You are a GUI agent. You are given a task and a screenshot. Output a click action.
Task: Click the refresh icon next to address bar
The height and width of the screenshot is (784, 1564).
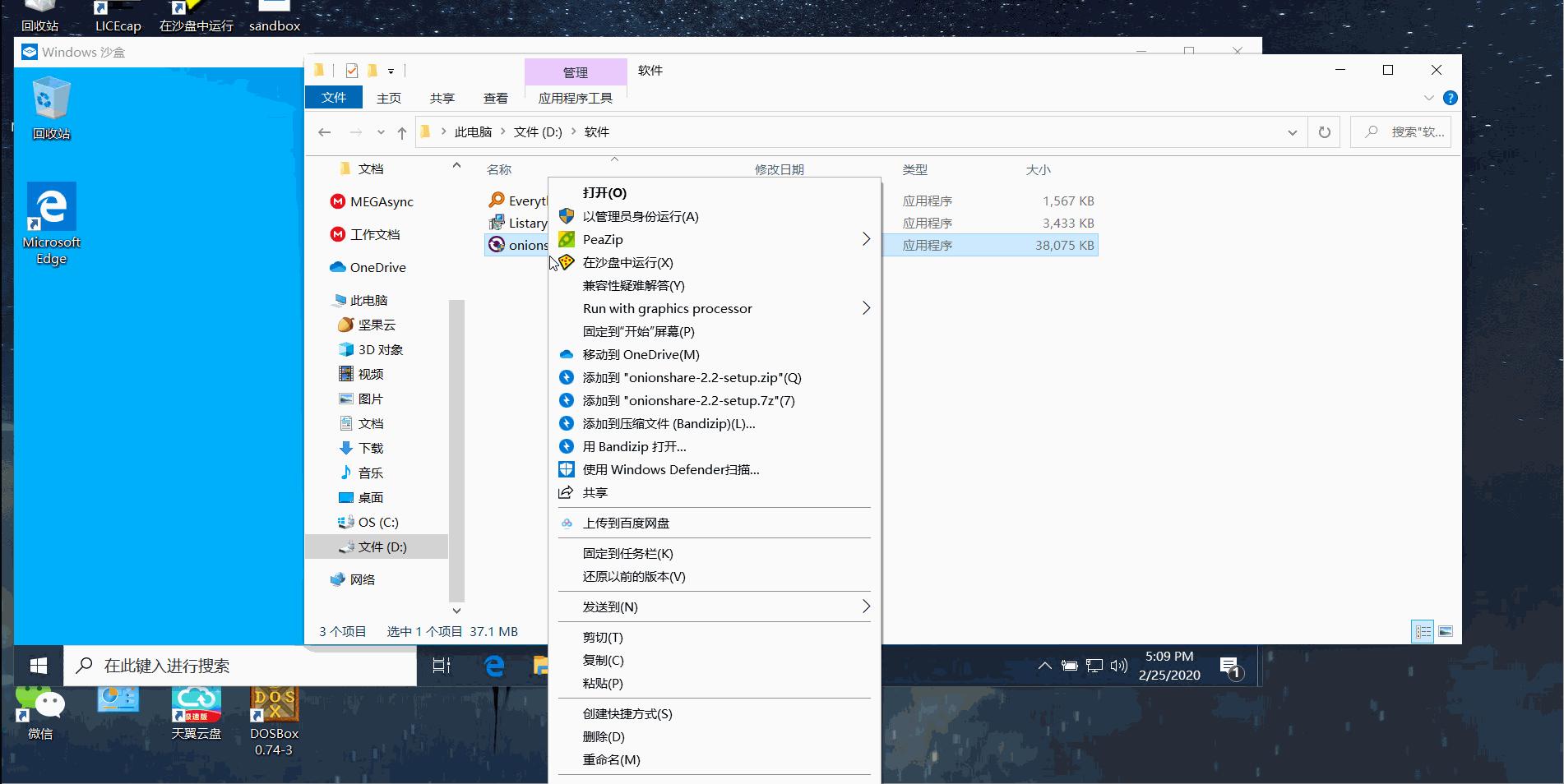tap(1324, 131)
